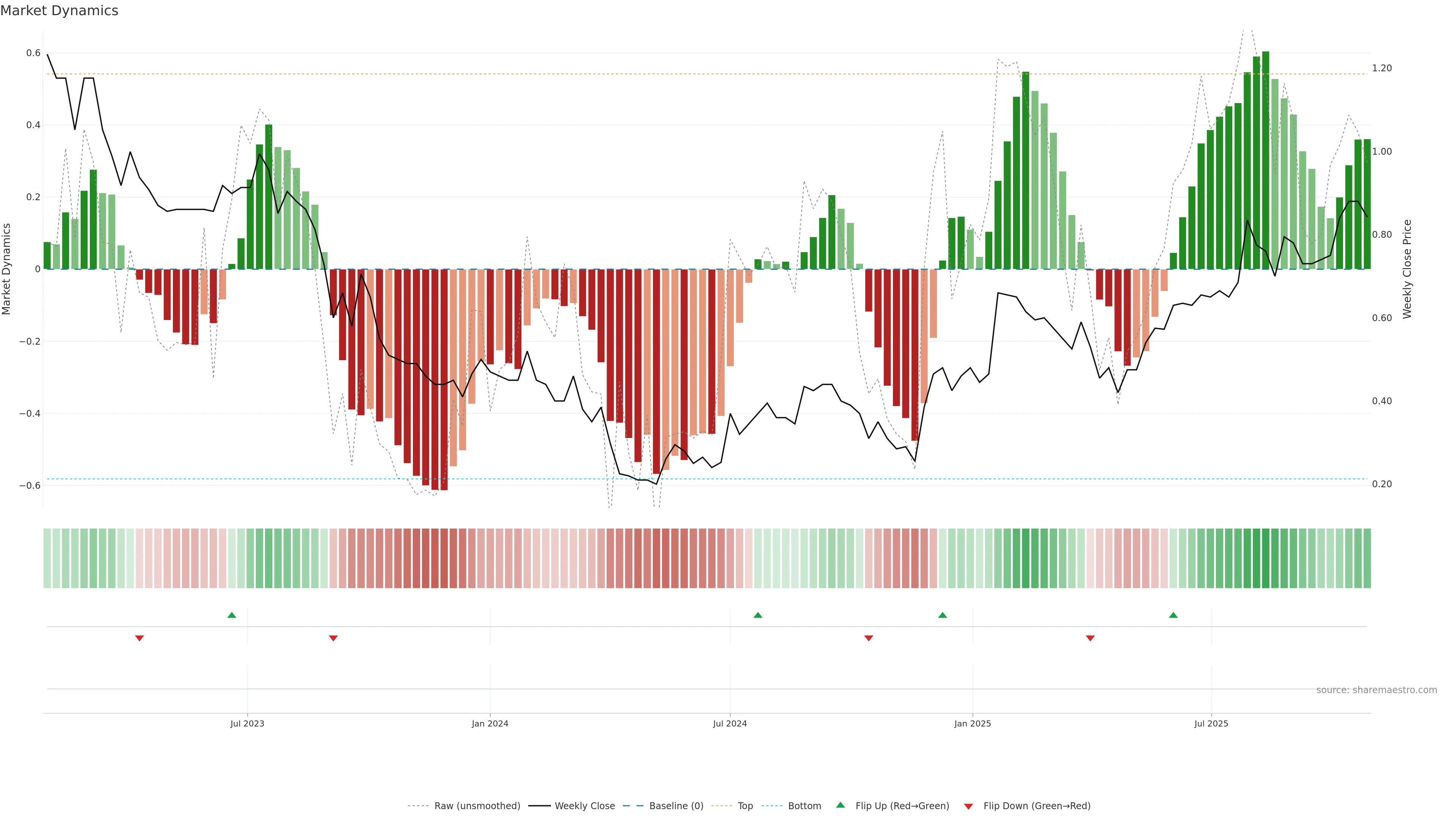Click the Jan 2024 x-axis label

coord(490,723)
